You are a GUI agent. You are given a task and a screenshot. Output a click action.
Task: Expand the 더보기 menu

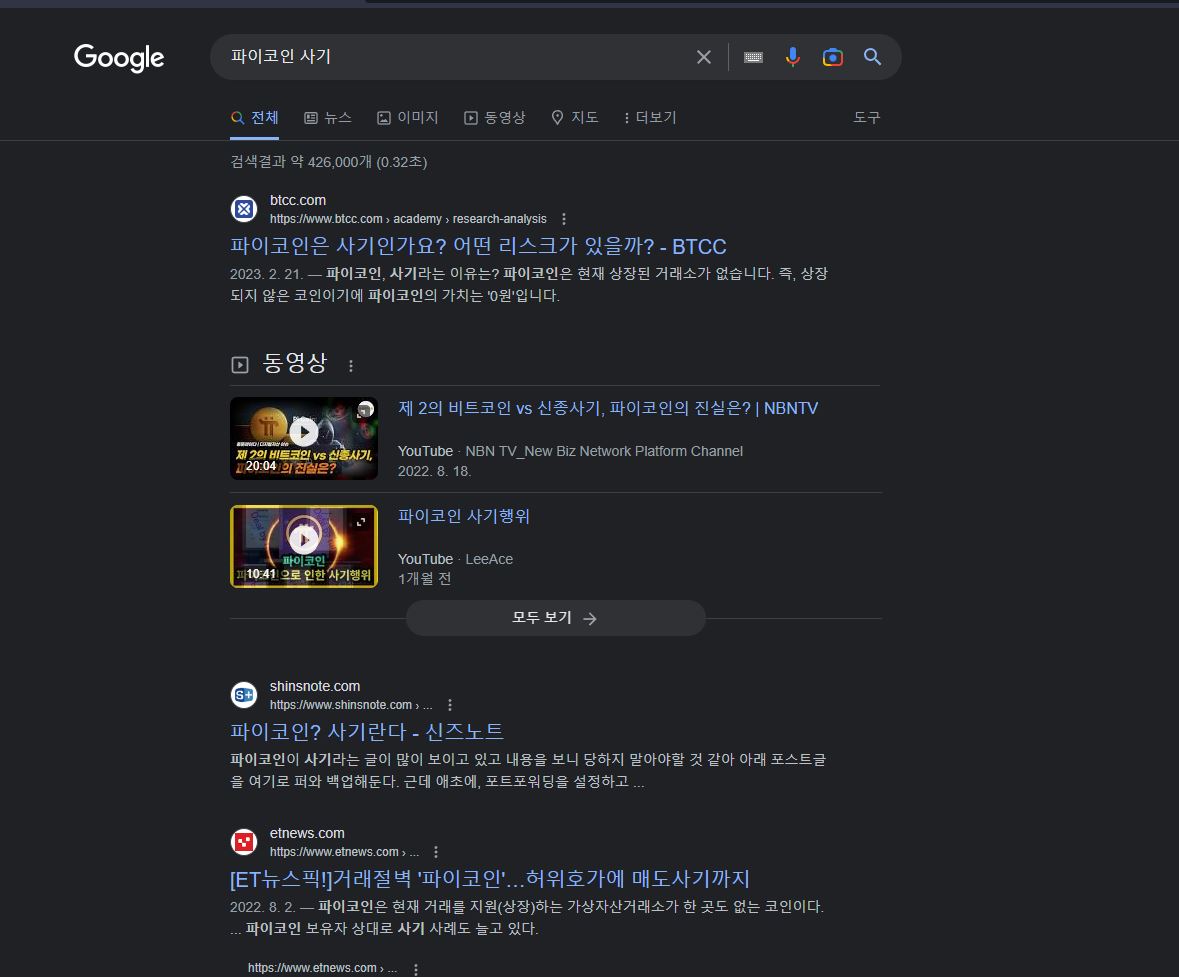(x=650, y=117)
